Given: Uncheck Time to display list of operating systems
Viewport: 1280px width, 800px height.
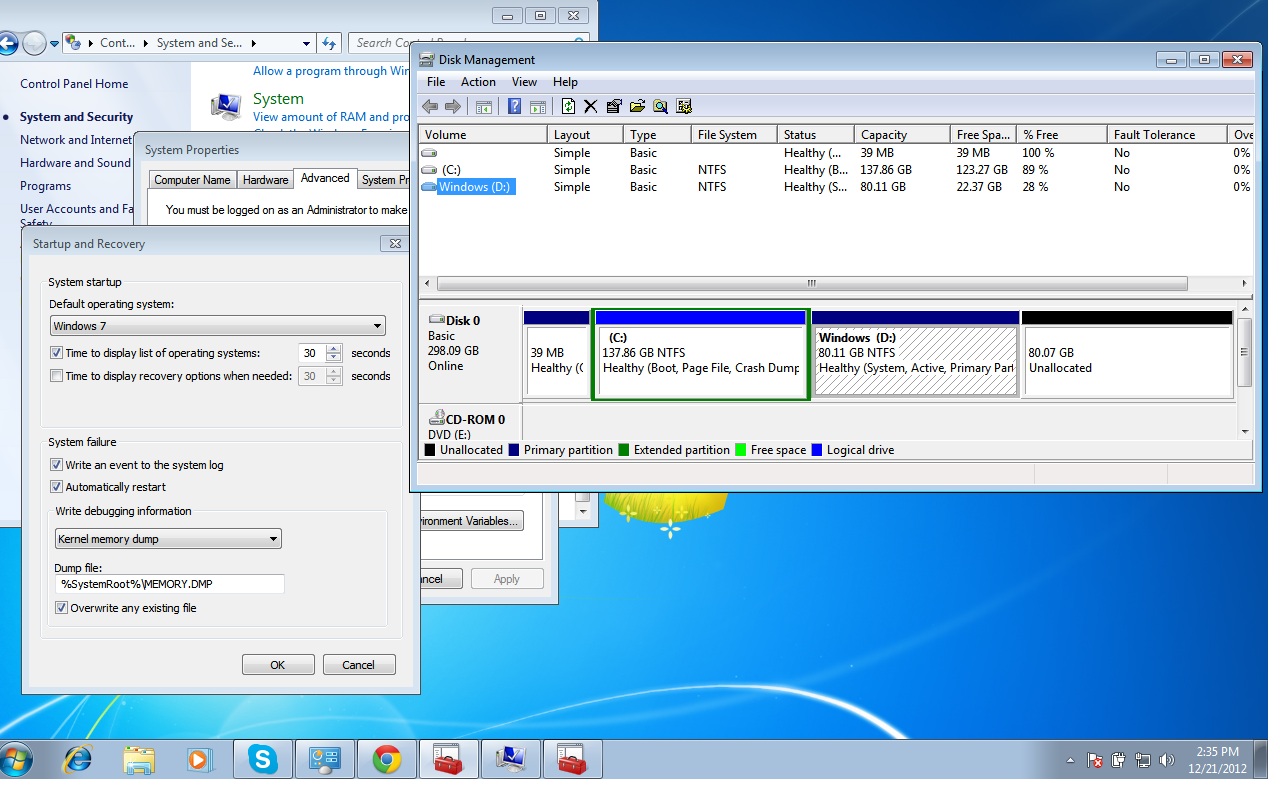Looking at the screenshot, I should tap(56, 353).
